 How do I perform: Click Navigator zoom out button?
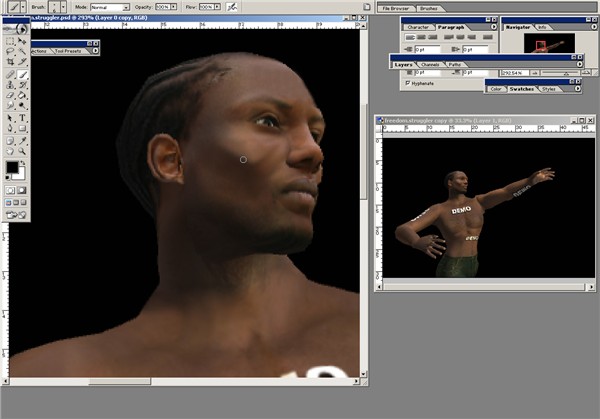click(x=535, y=73)
